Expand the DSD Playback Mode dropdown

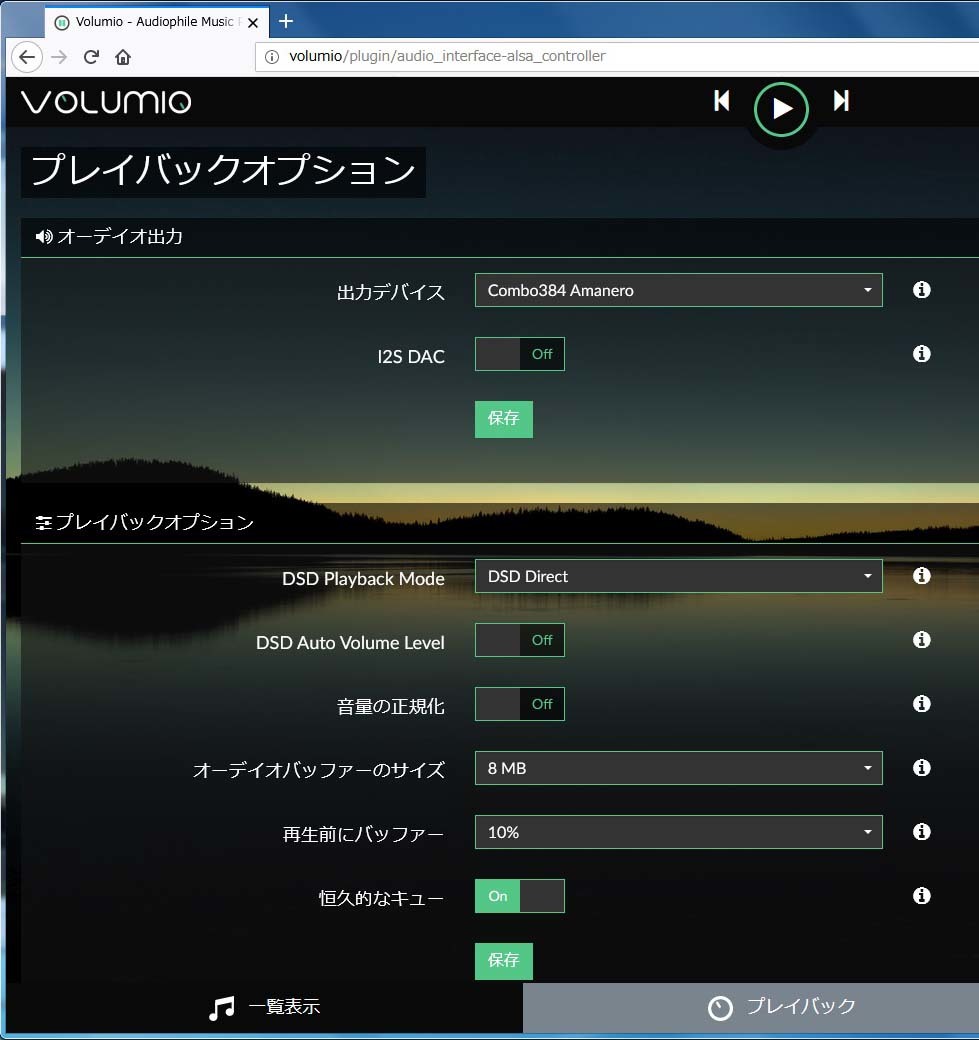(x=678, y=576)
